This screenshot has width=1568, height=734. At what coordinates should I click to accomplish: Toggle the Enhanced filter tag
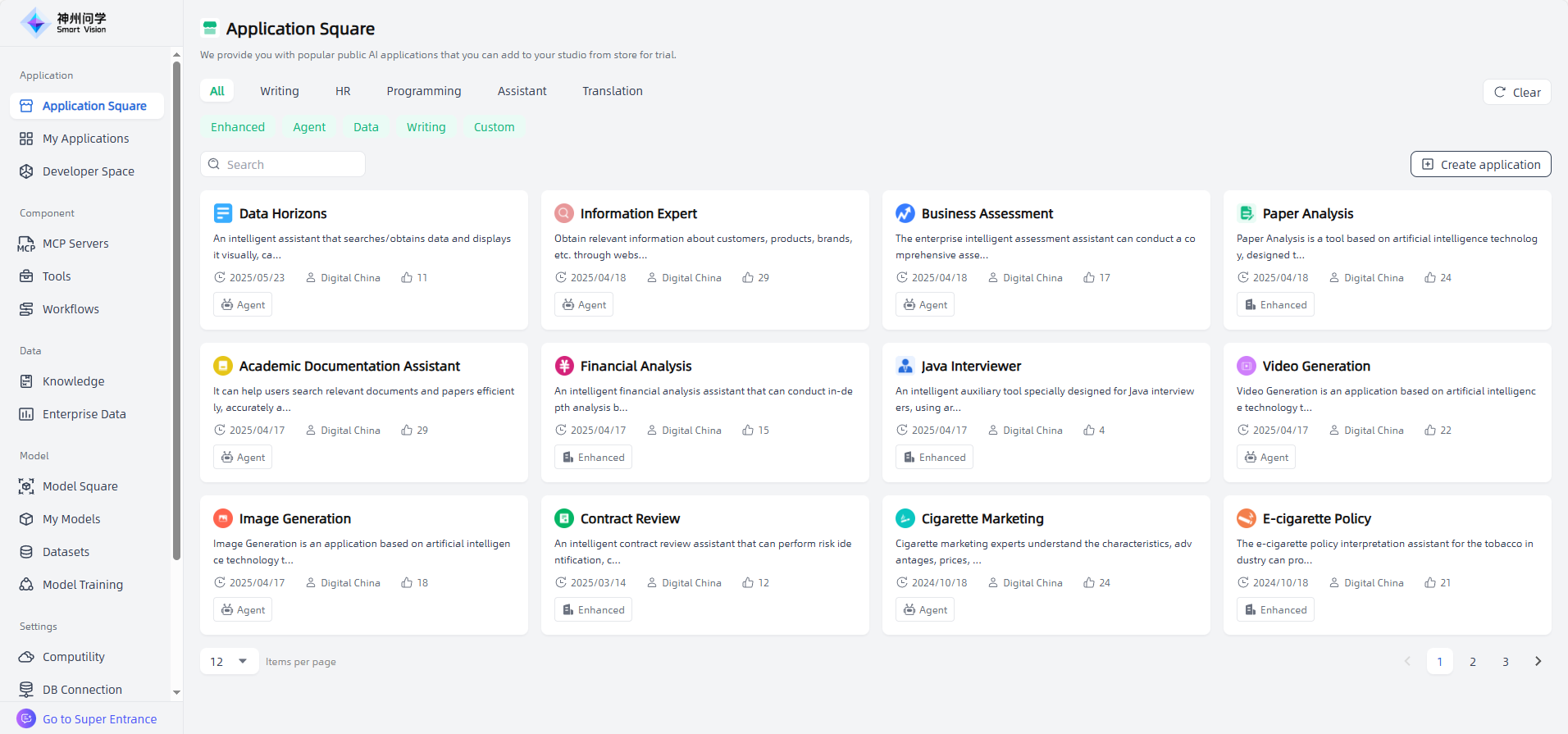[238, 127]
